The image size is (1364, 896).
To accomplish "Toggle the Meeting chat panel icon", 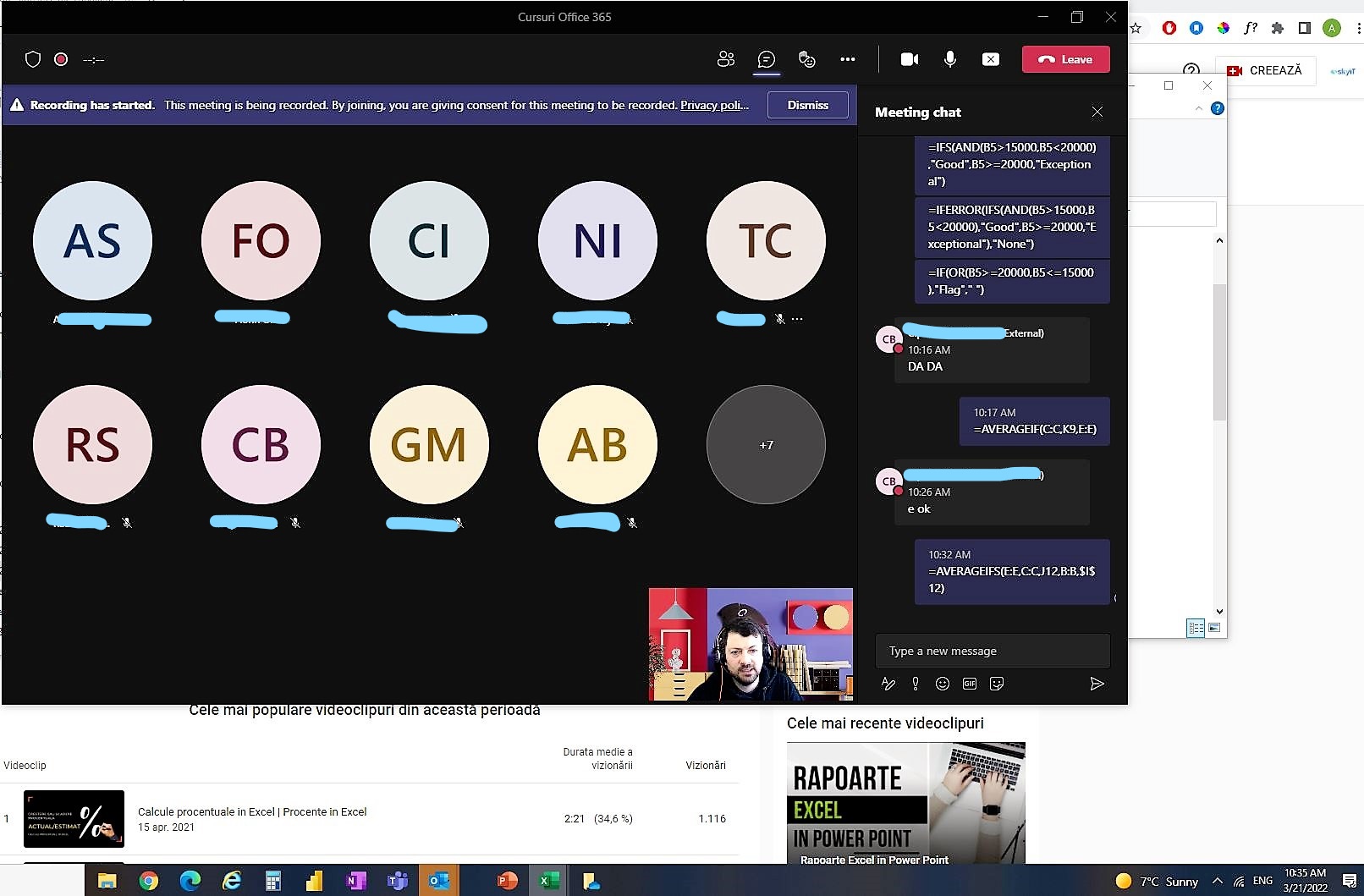I will (766, 59).
